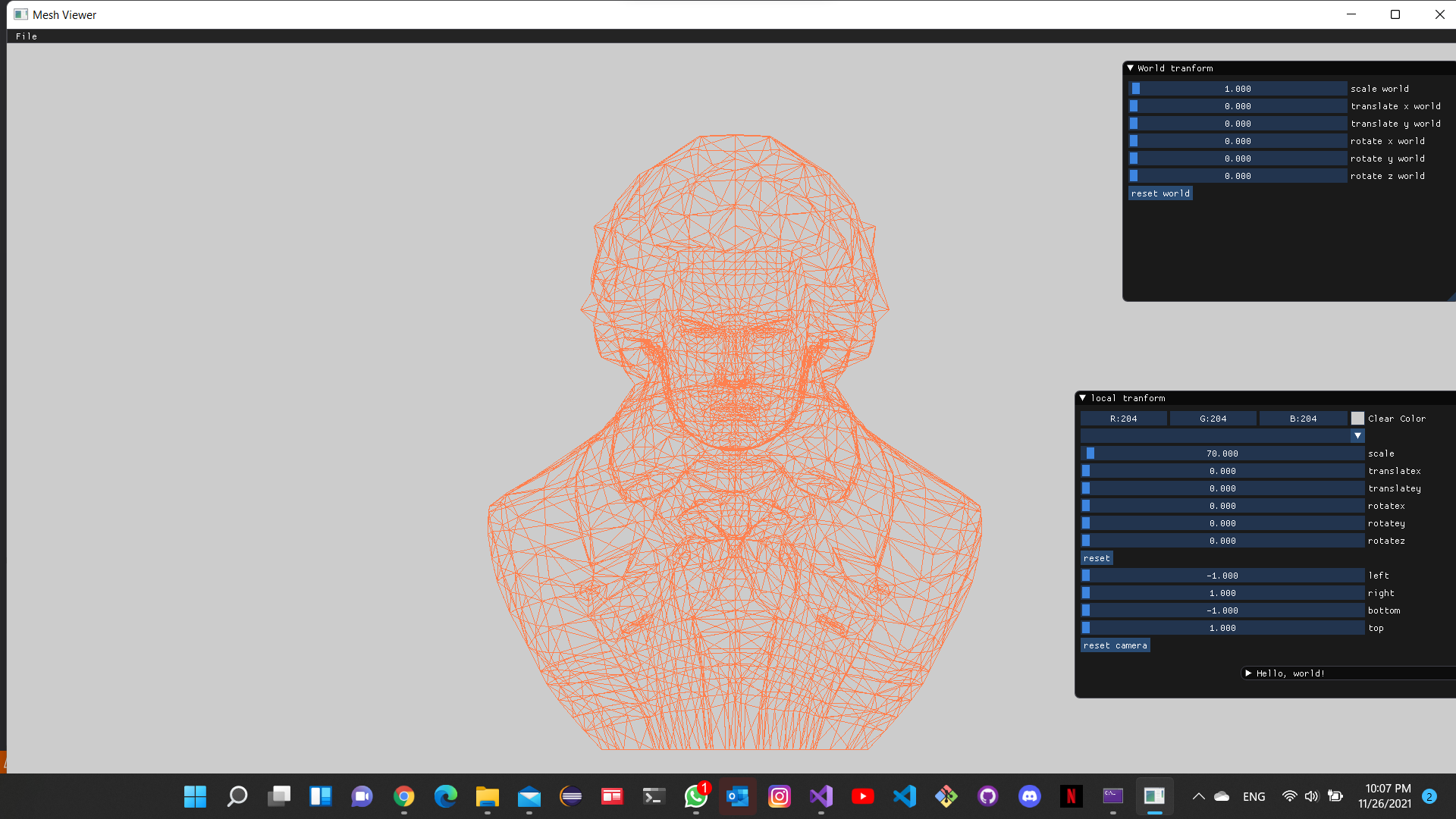Image resolution: width=1456 pixels, height=819 pixels.
Task: Adjust the translate x world slider
Action: 1238,105
